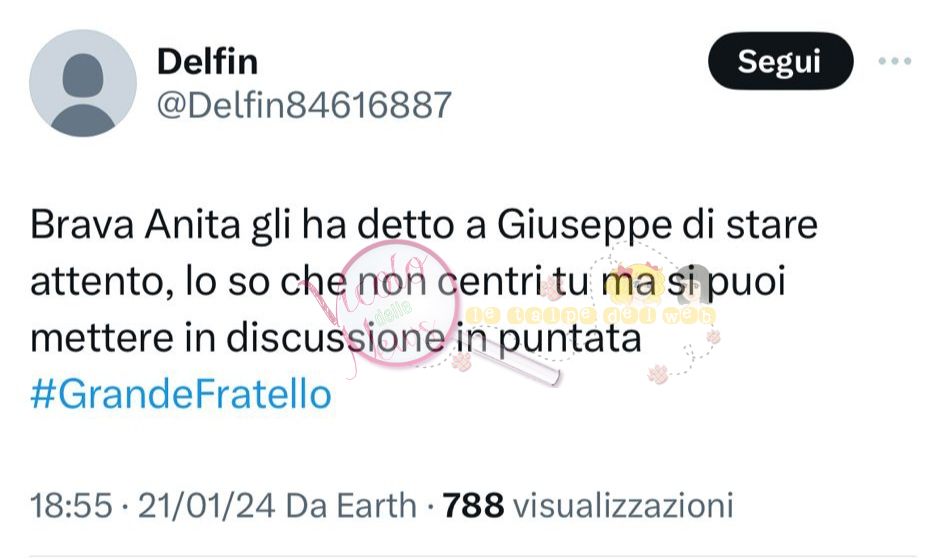Click the word Giuseppe in the tweet

(x=584, y=226)
